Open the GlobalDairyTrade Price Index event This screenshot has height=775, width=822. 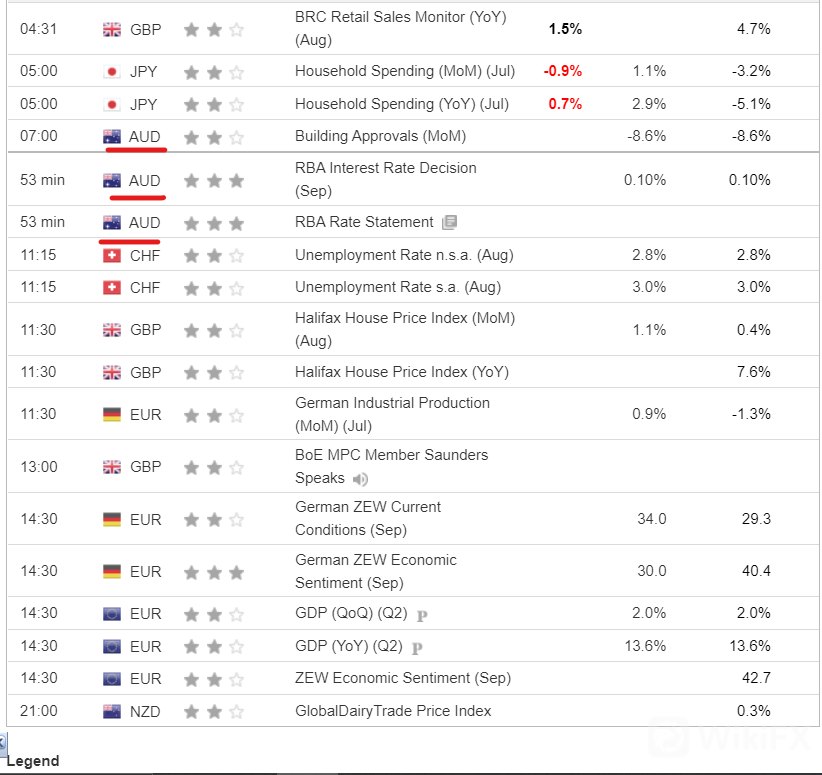[393, 711]
